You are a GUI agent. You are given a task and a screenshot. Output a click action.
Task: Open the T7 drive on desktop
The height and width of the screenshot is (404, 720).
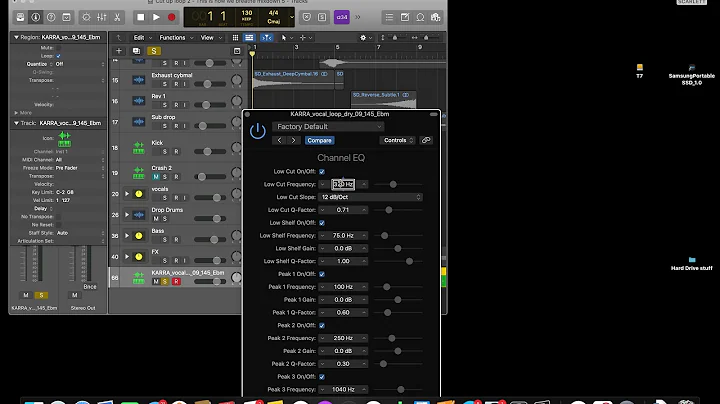pos(639,71)
